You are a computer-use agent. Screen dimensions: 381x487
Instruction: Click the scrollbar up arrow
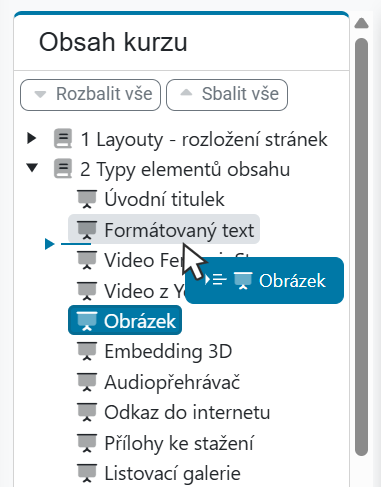(x=361, y=23)
